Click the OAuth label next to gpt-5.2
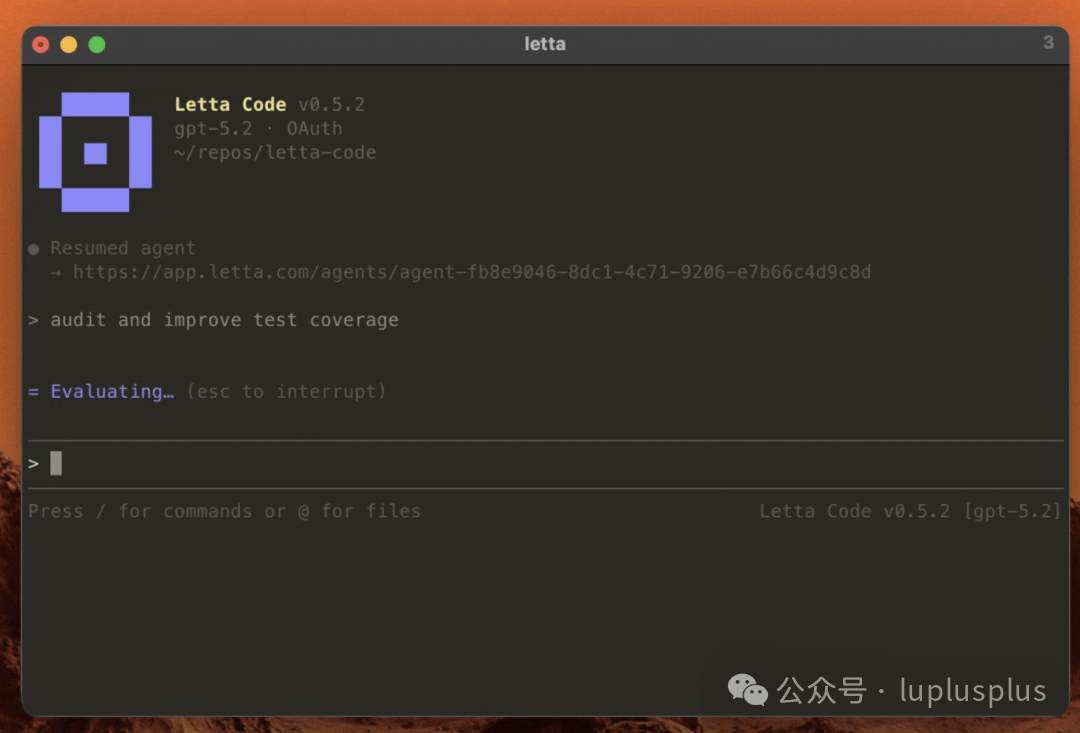The image size is (1080, 733). point(314,128)
